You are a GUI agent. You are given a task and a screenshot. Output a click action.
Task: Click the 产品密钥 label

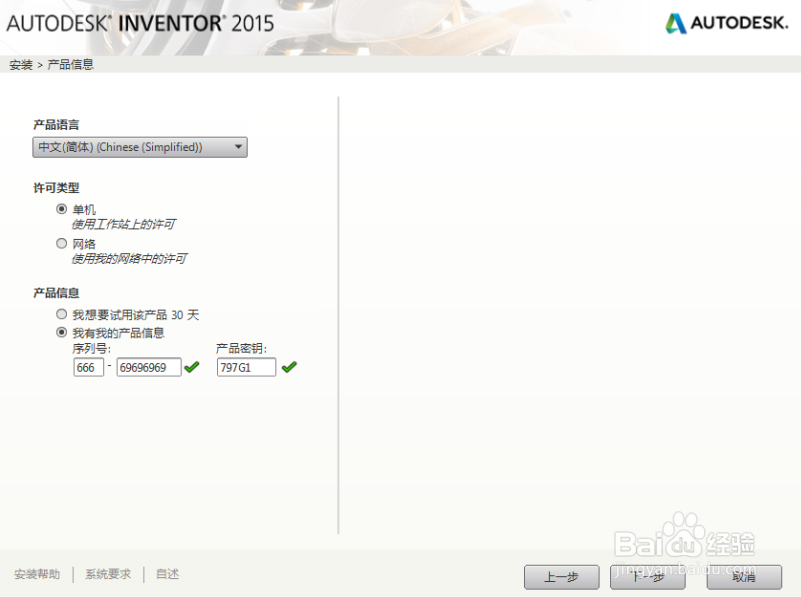coord(241,349)
